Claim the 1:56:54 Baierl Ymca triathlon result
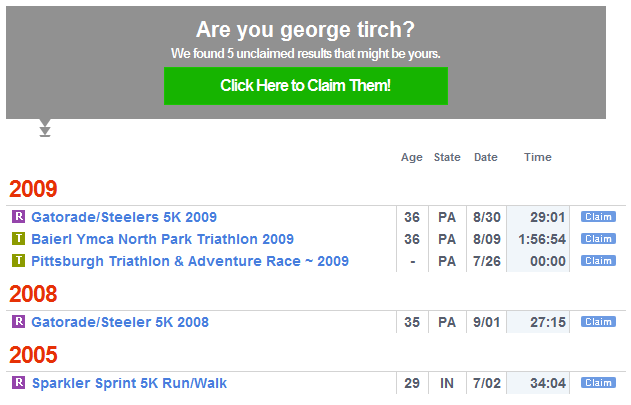Image resolution: width=631 pixels, height=405 pixels. 598,239
